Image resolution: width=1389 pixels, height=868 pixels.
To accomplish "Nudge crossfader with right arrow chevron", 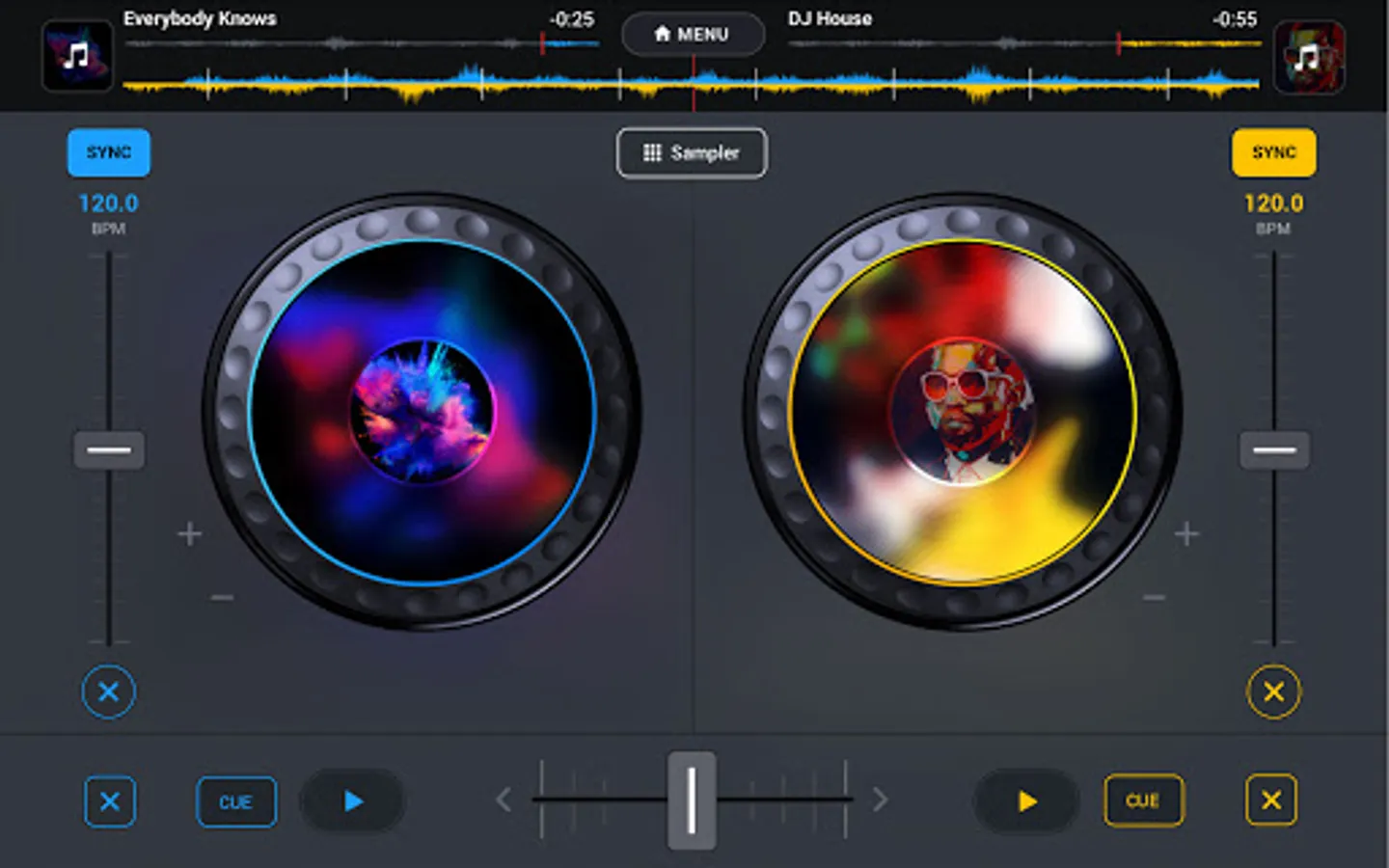I will pos(880,800).
